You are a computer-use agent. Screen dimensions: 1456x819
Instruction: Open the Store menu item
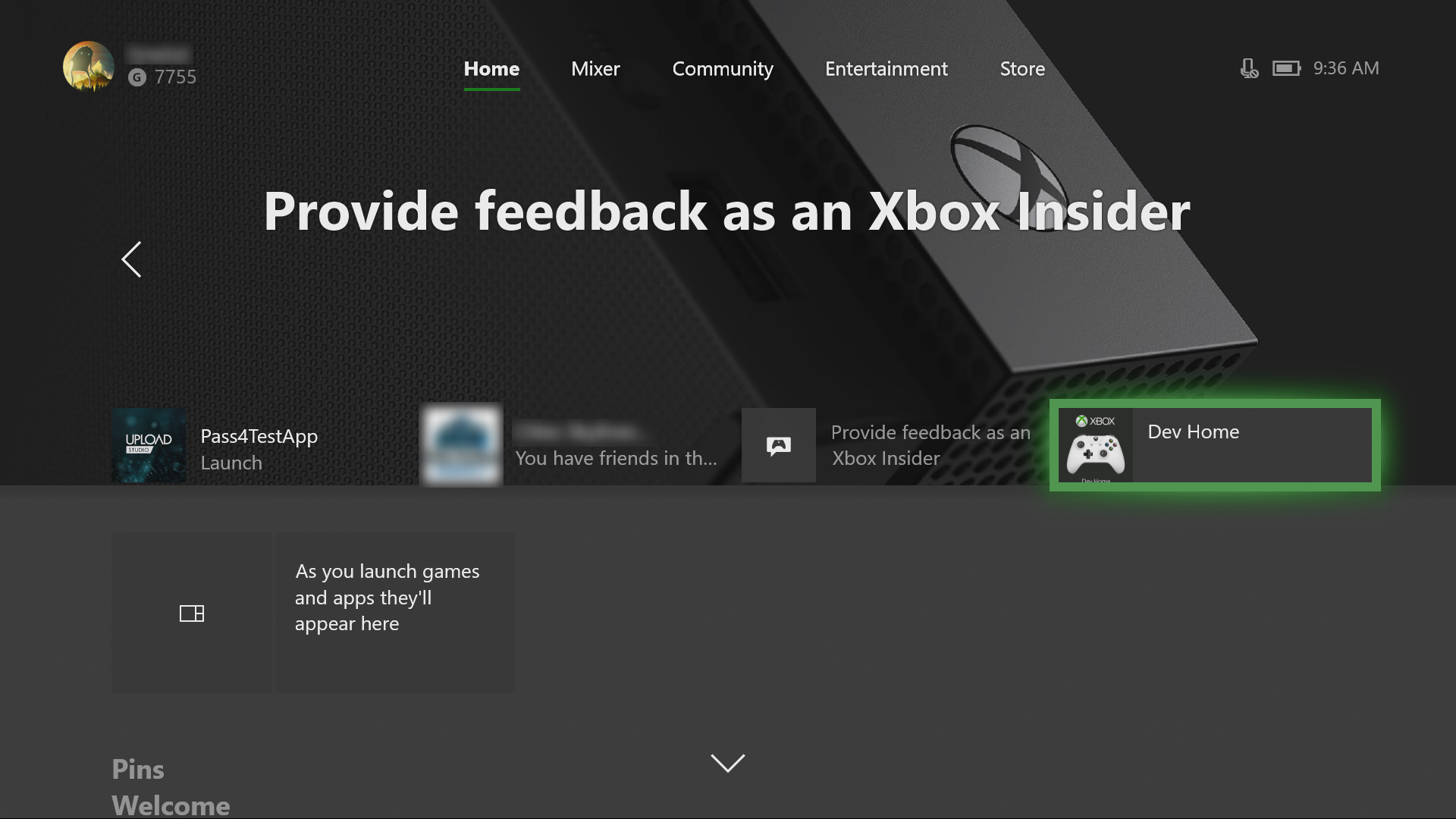pyautogui.click(x=1022, y=68)
